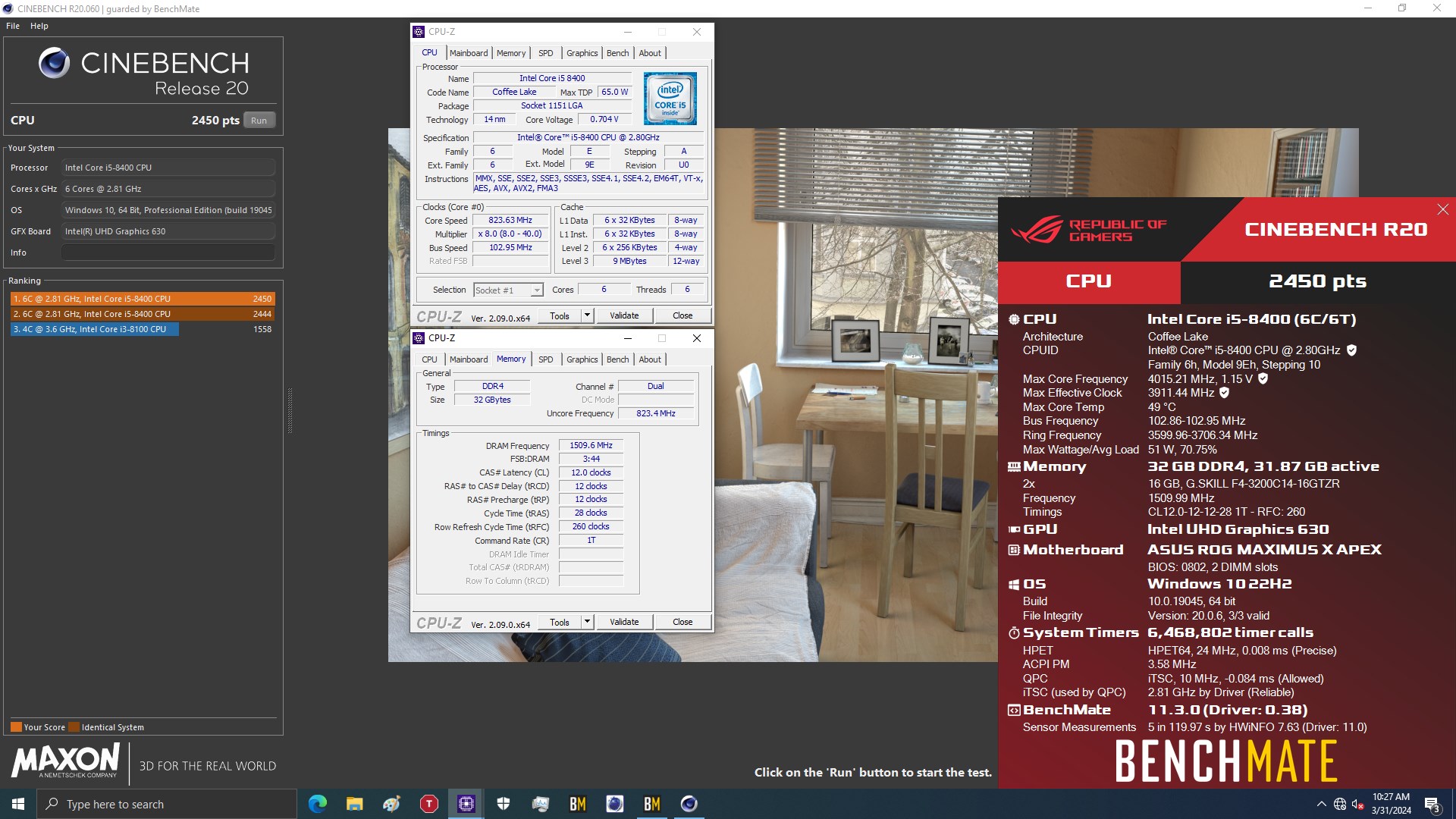Click the Max Core Frequency verified shield
The height and width of the screenshot is (819, 1456).
pyautogui.click(x=1263, y=378)
